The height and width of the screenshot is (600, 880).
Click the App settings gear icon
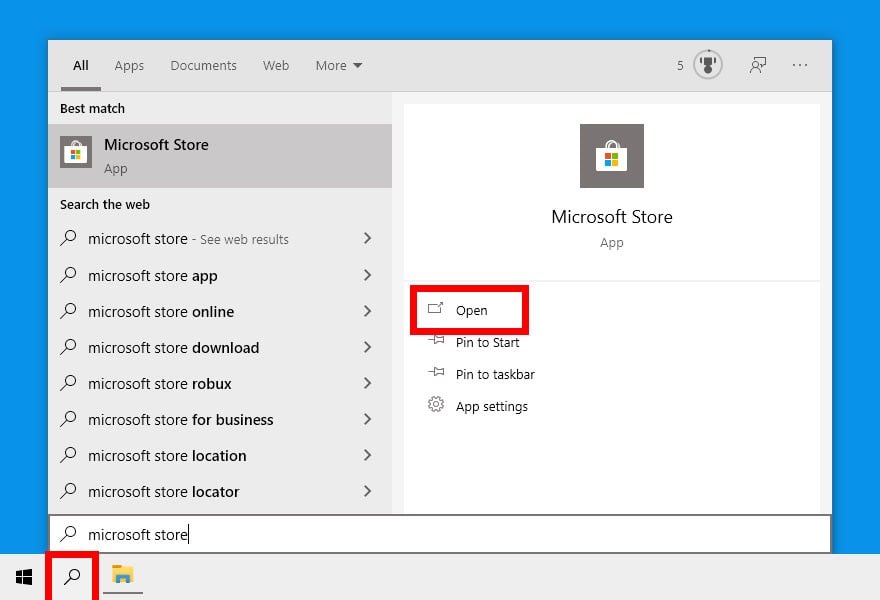point(436,405)
